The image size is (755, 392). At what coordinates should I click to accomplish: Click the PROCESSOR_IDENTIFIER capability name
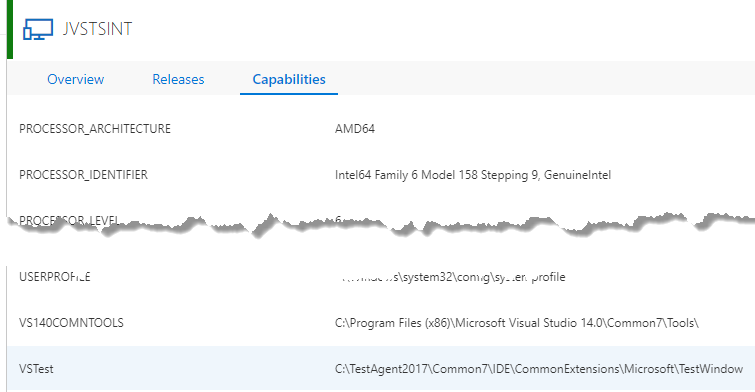83,174
